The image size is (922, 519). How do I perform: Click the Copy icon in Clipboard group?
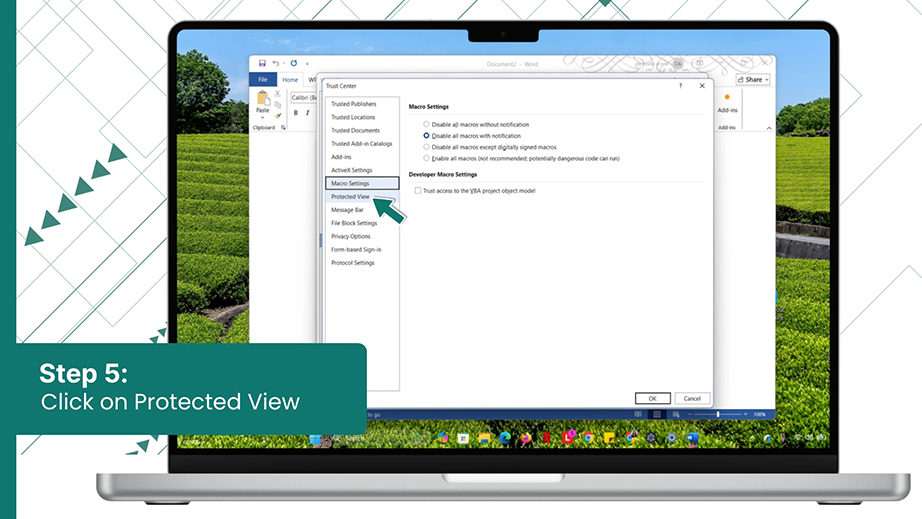tap(278, 105)
